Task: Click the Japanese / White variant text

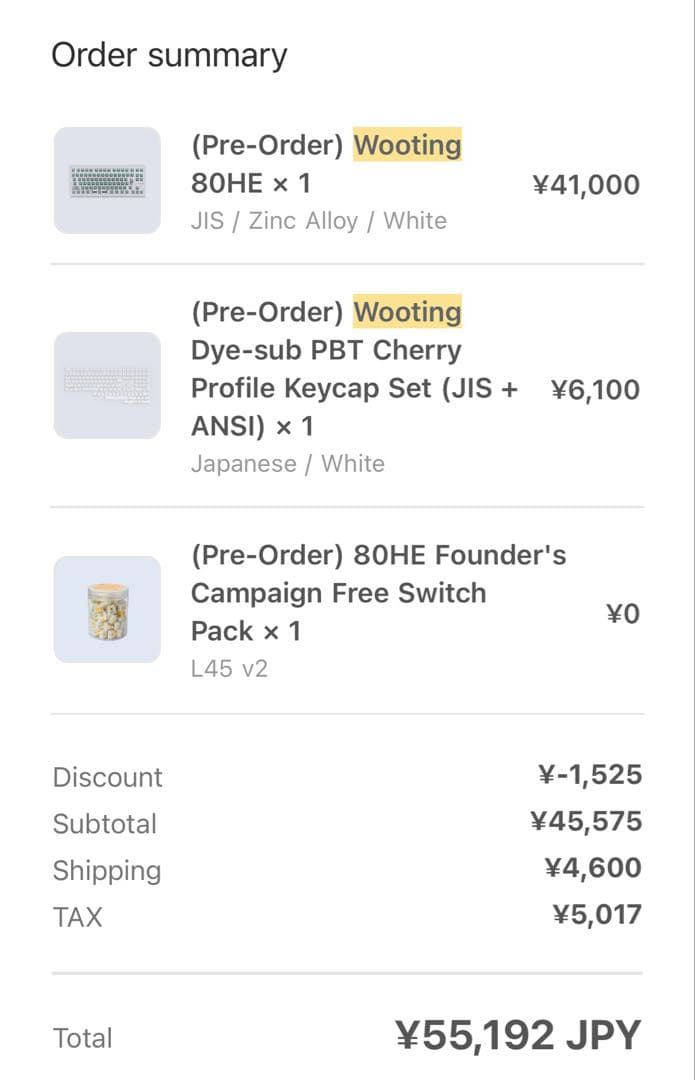Action: (287, 464)
